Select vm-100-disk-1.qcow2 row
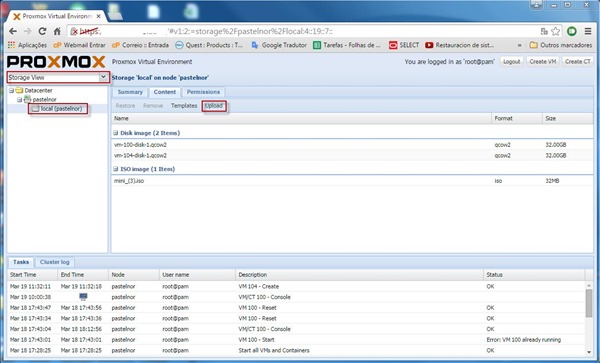Viewport: 600px width, 363px height. click(352, 145)
